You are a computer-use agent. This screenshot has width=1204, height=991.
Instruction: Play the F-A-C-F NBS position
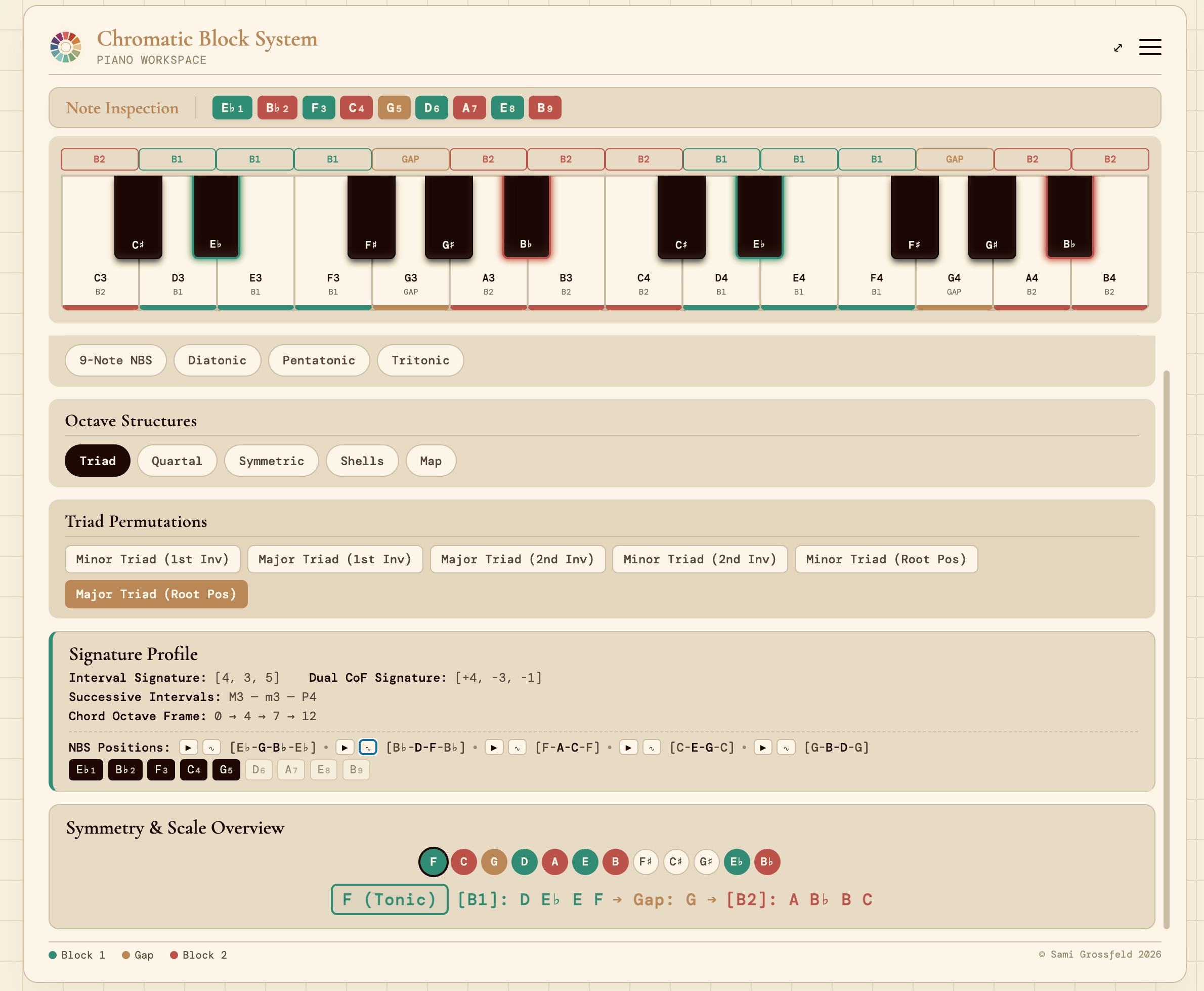coord(494,747)
